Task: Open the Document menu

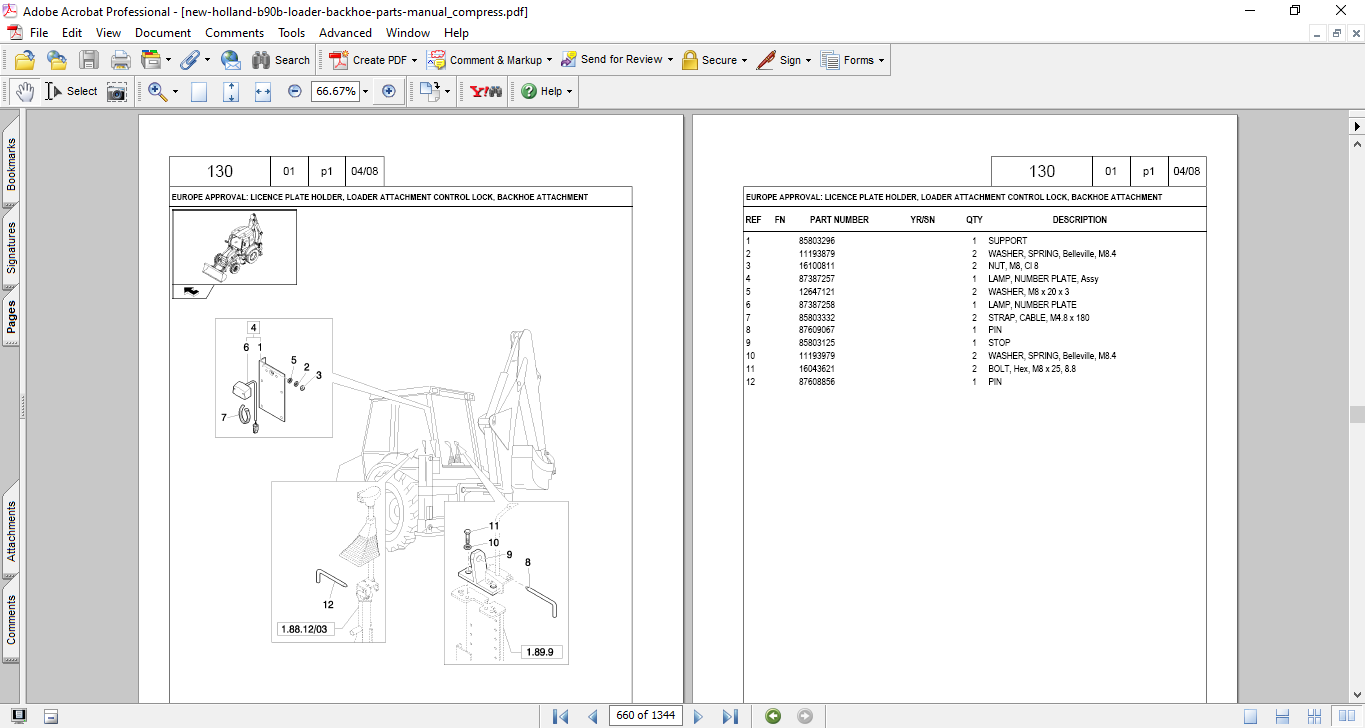Action: pos(163,33)
